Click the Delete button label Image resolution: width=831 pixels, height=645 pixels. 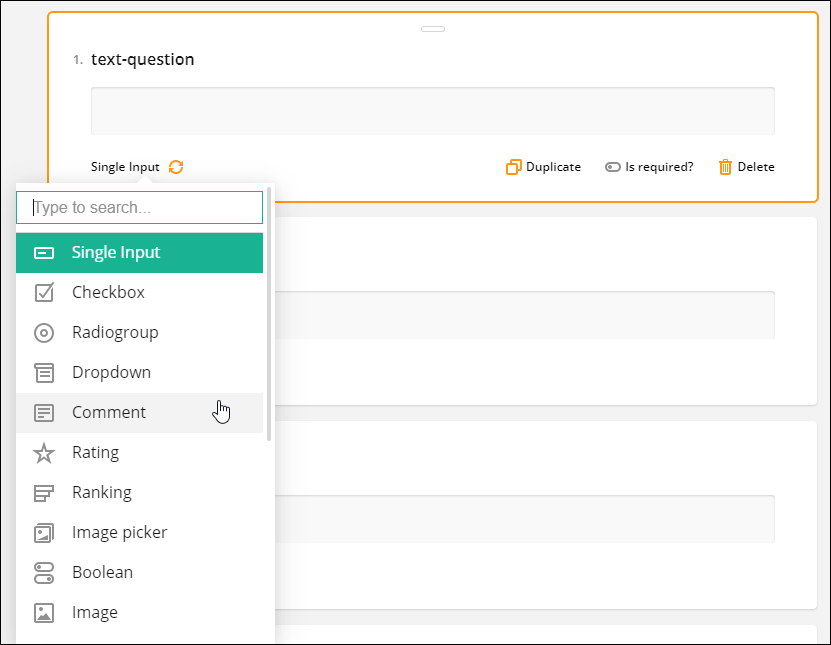pos(756,167)
